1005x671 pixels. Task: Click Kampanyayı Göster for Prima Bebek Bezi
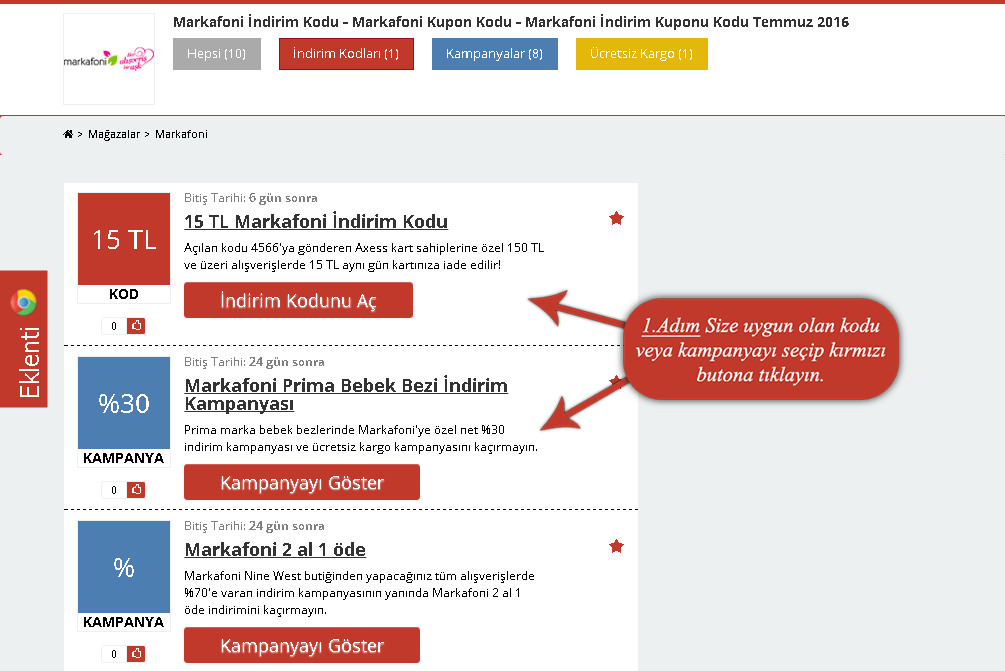point(302,482)
